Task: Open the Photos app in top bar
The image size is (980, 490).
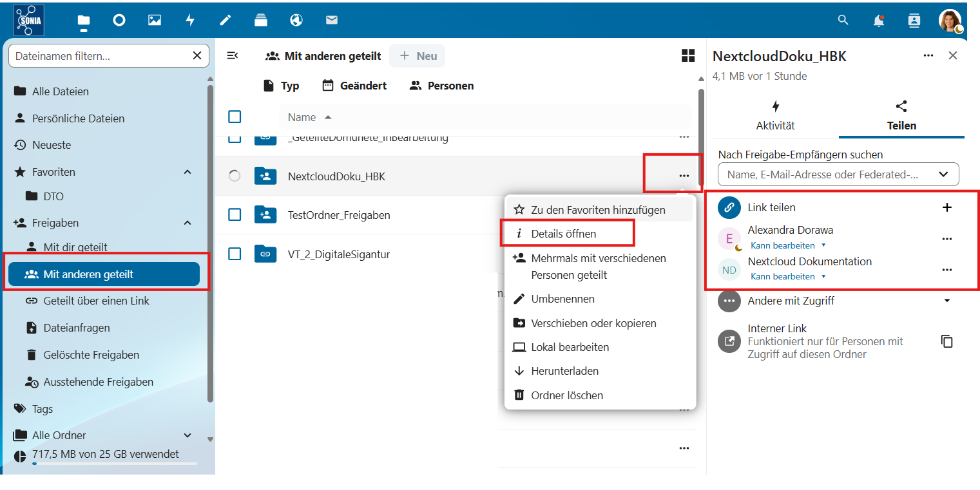Action: [154, 20]
